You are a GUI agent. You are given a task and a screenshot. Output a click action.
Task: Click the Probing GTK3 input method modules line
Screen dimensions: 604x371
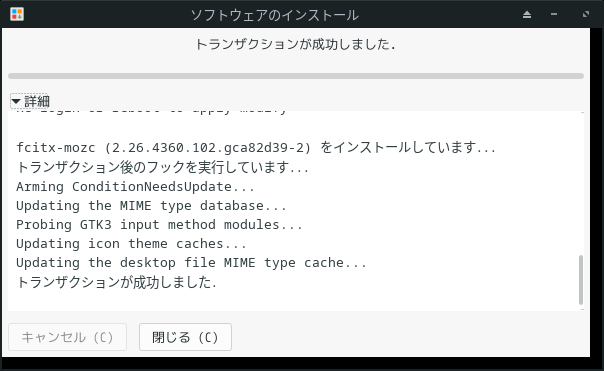click(x=159, y=225)
